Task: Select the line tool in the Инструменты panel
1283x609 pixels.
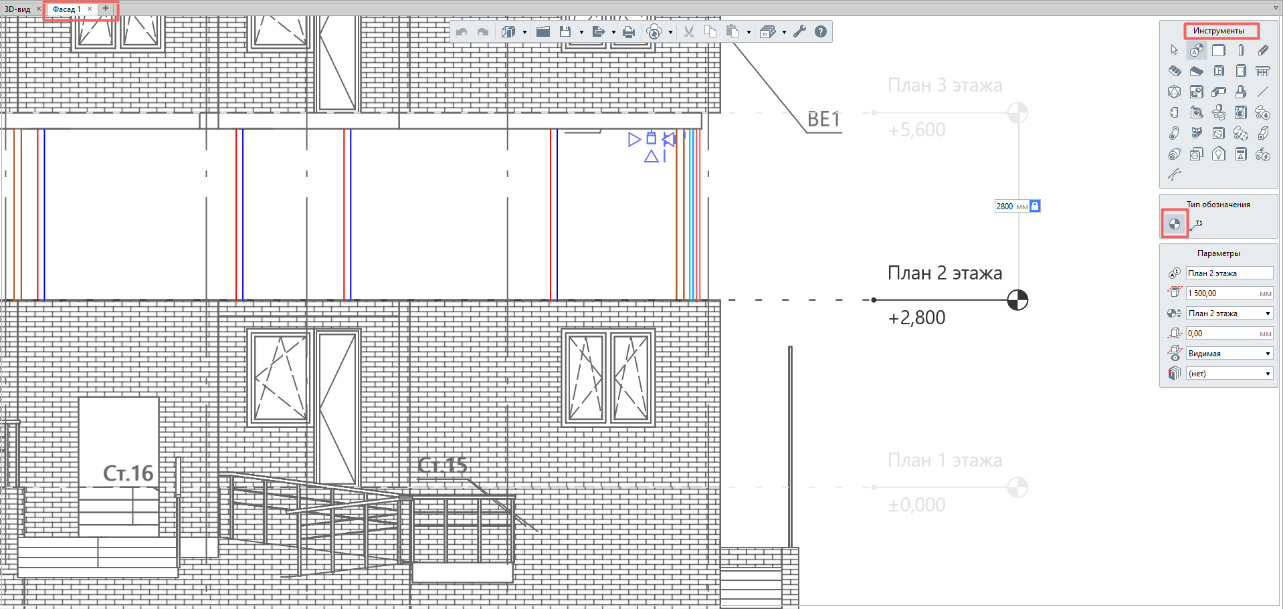Action: pos(1263,92)
